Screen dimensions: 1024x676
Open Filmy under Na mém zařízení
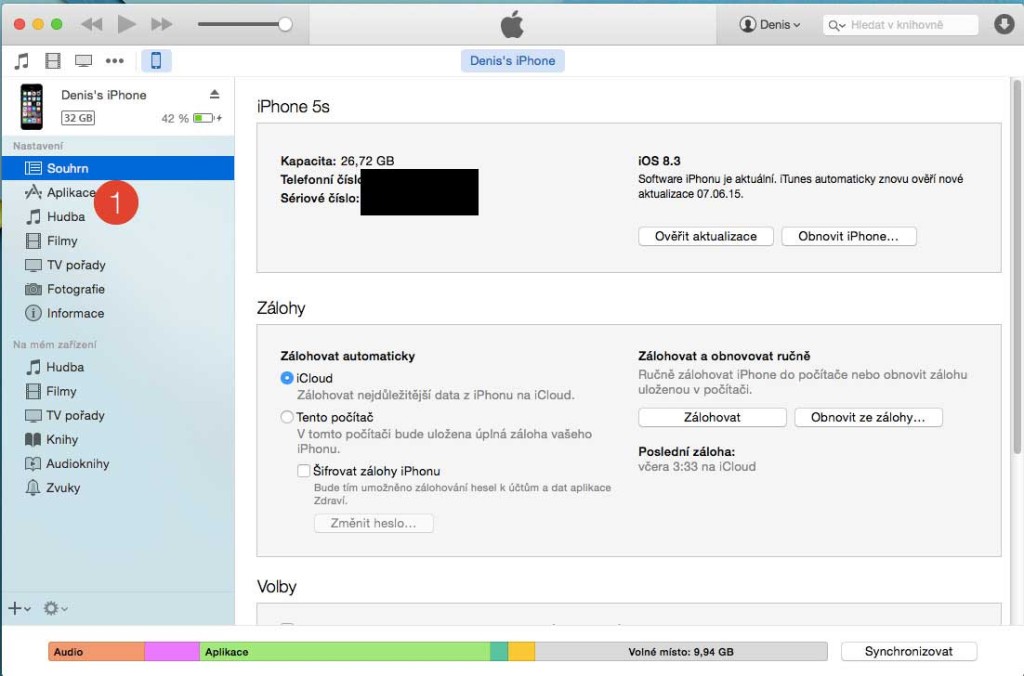pos(118,391)
